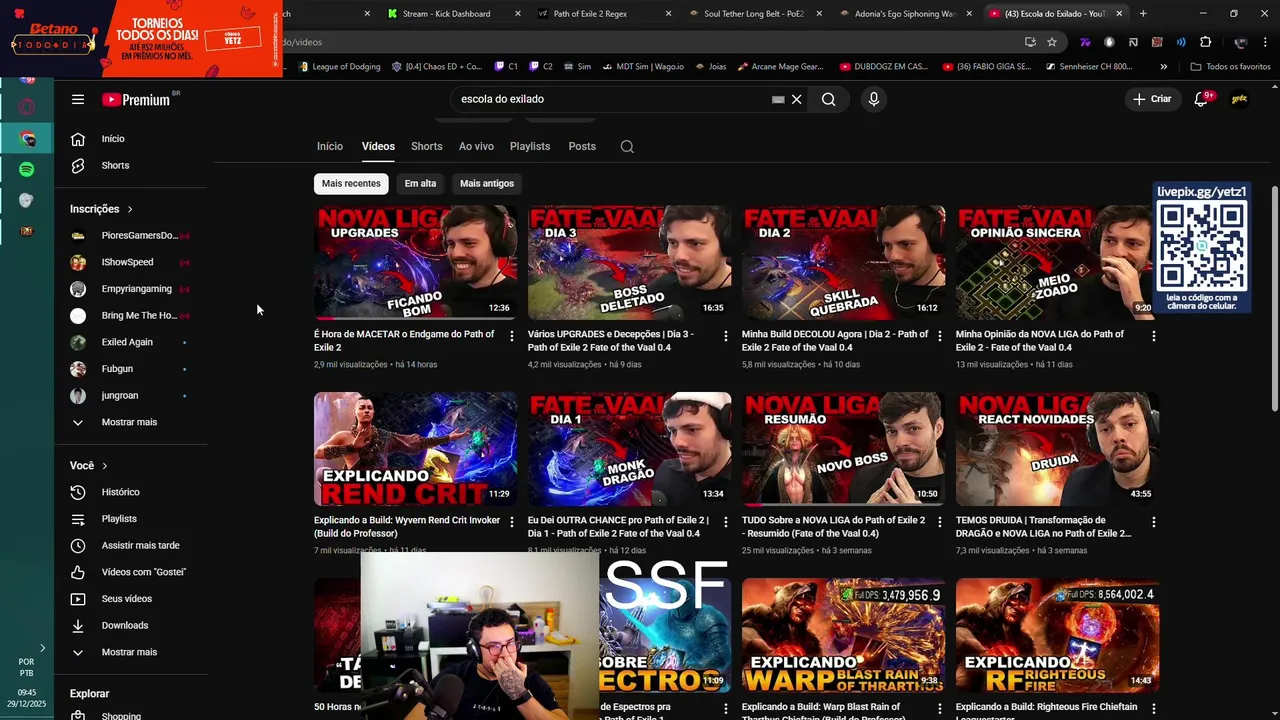Open IShowSpeed subscription channel
This screenshot has width=1280, height=720.
point(127,262)
